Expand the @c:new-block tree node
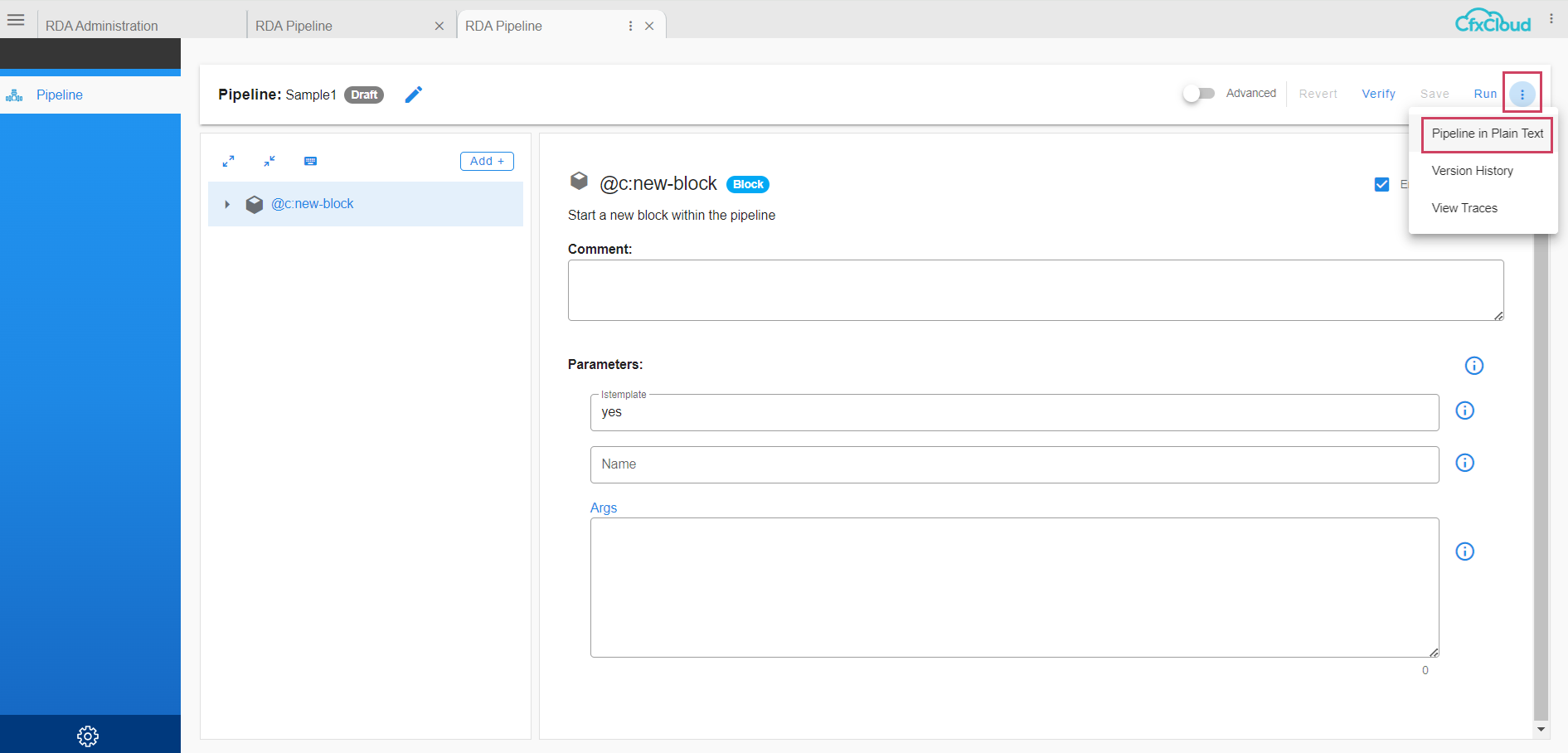Viewport: 1568px width, 753px height. 227,204
